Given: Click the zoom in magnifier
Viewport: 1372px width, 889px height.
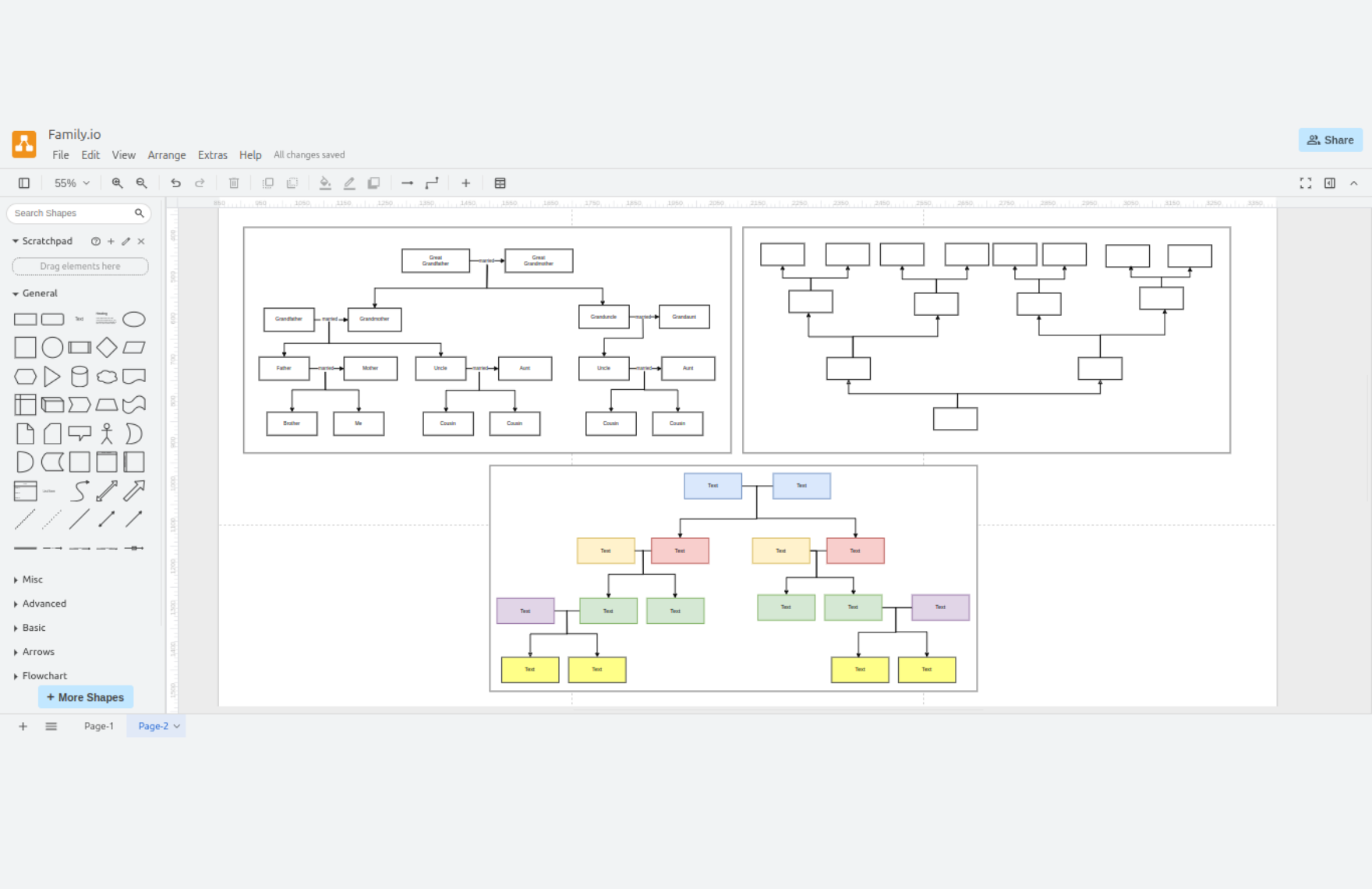Looking at the screenshot, I should point(117,183).
